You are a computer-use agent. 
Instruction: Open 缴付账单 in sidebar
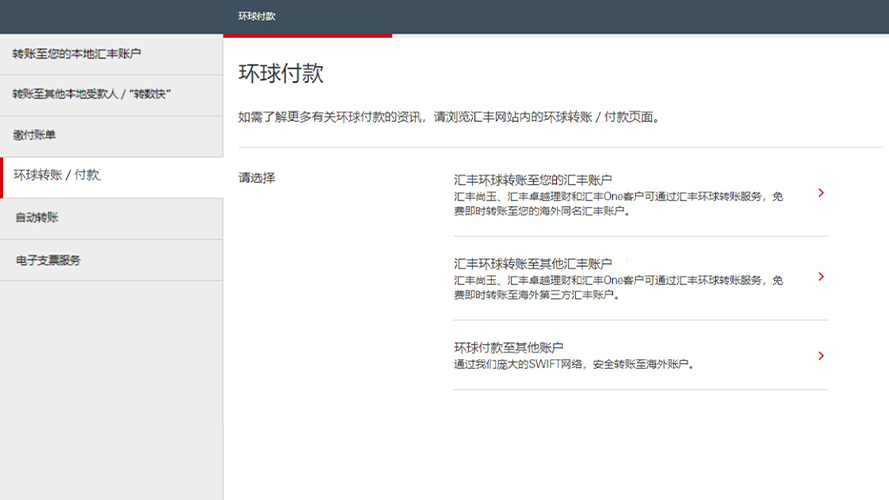(x=111, y=136)
